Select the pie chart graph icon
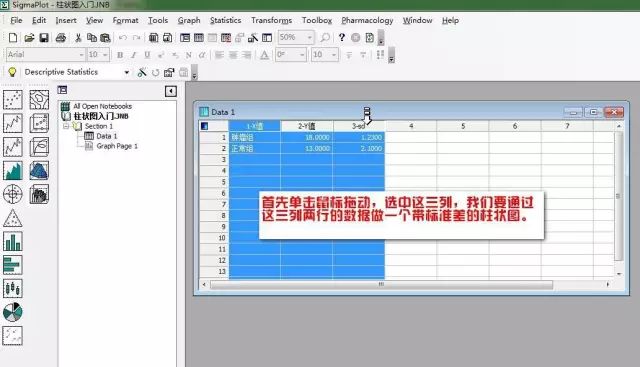 [x=13, y=312]
